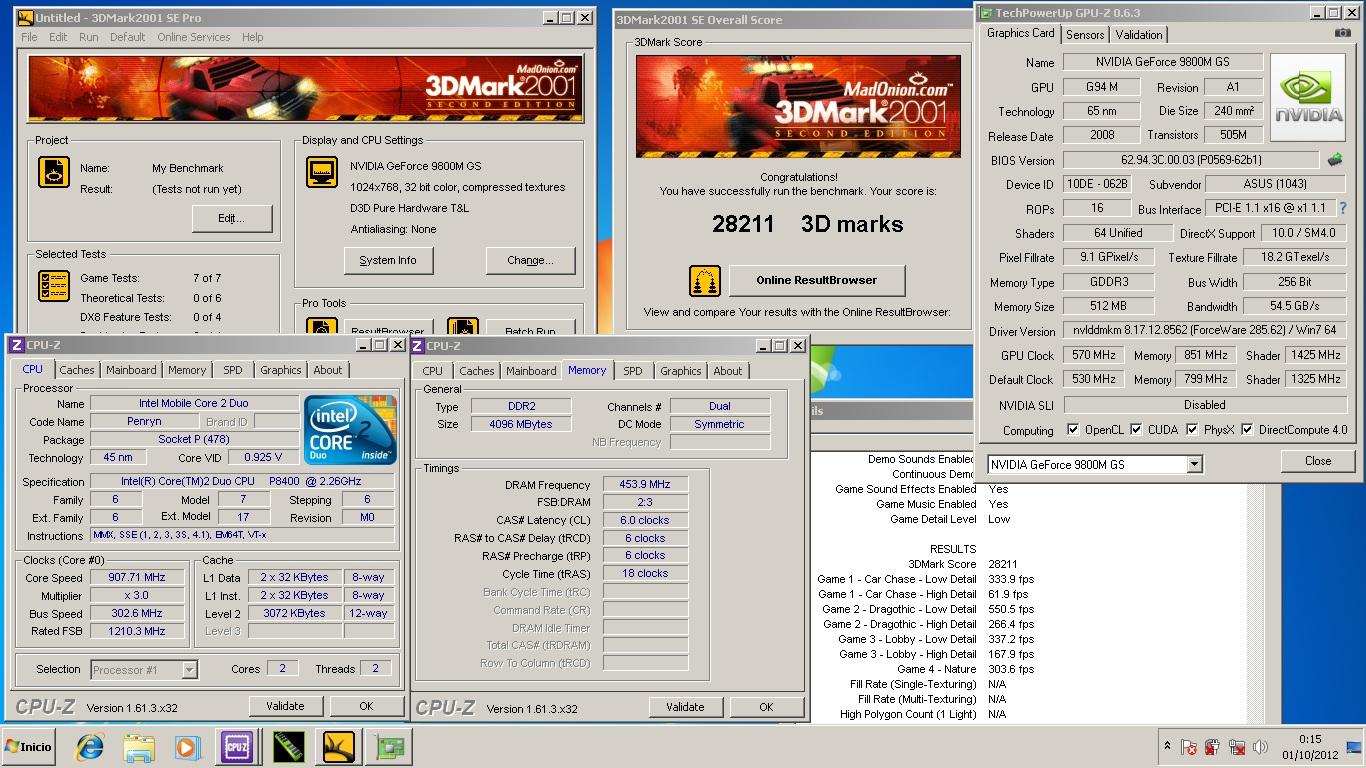Image resolution: width=1366 pixels, height=768 pixels.
Task: Open the File menu in 3DMark2001
Action: point(30,37)
